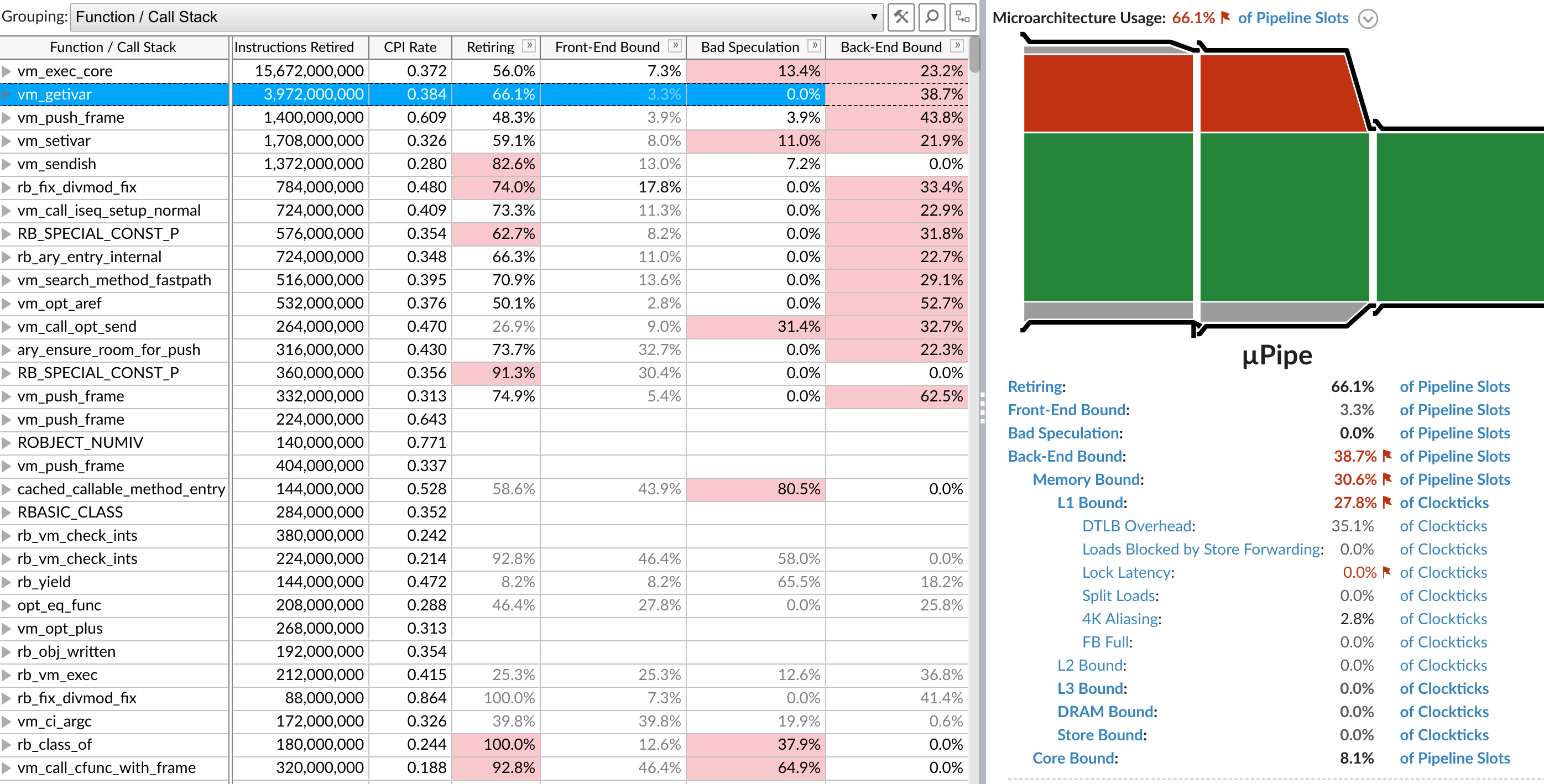
Task: Expand the Back-End Bound column chevron
Action: (x=957, y=45)
